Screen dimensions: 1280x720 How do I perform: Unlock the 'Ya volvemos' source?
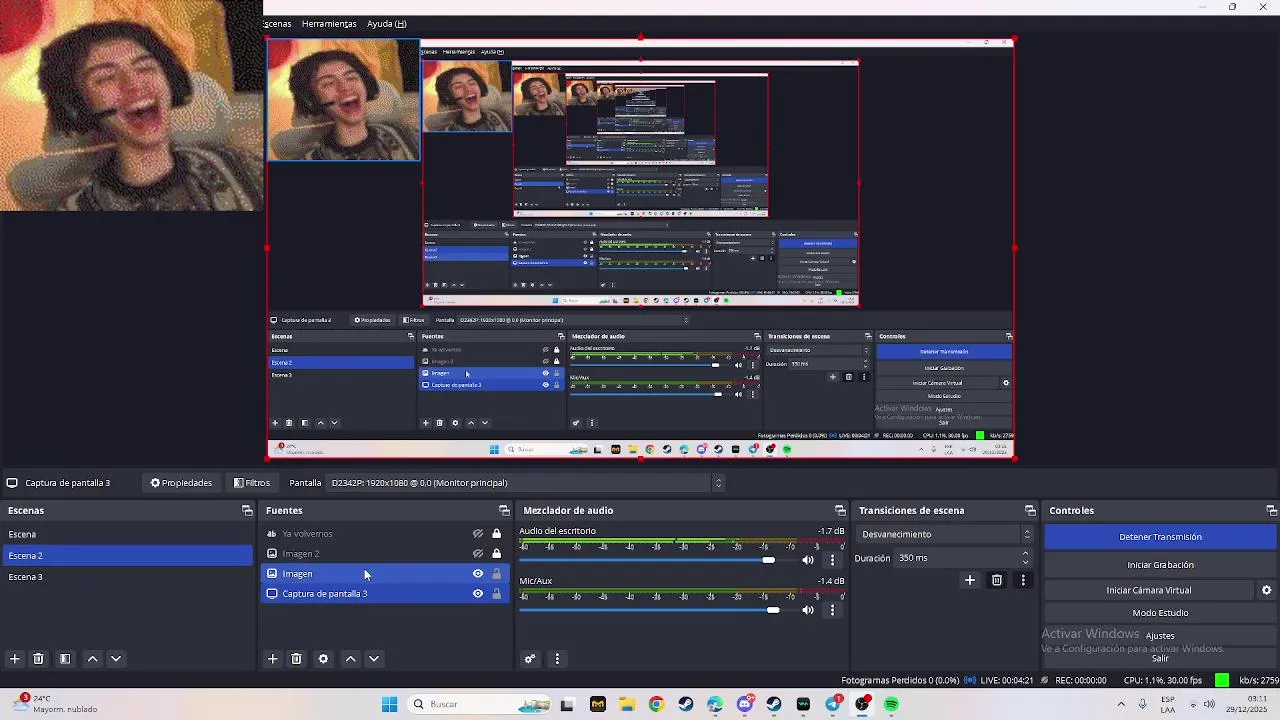click(496, 534)
